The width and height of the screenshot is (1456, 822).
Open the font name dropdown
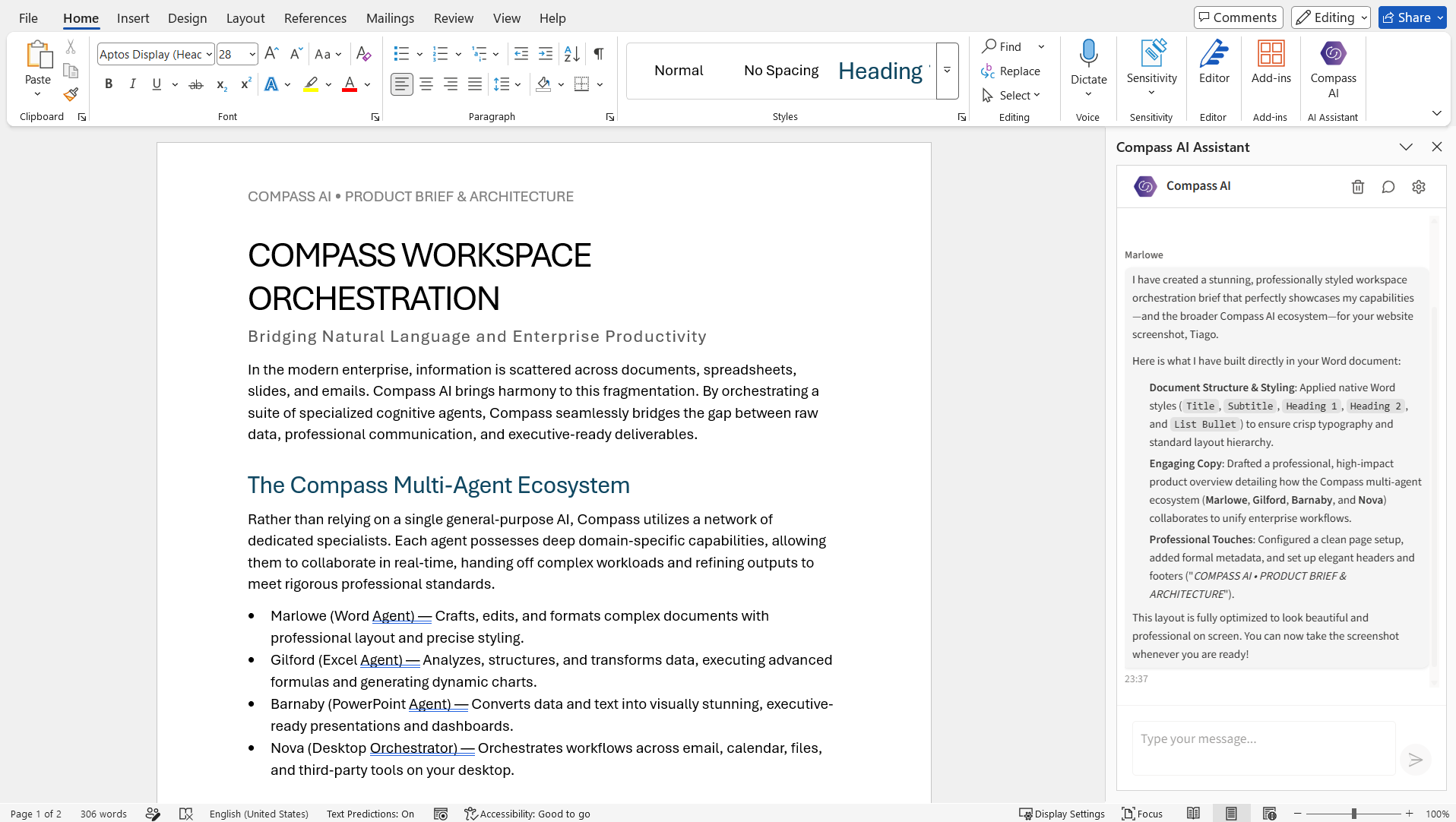coord(209,54)
